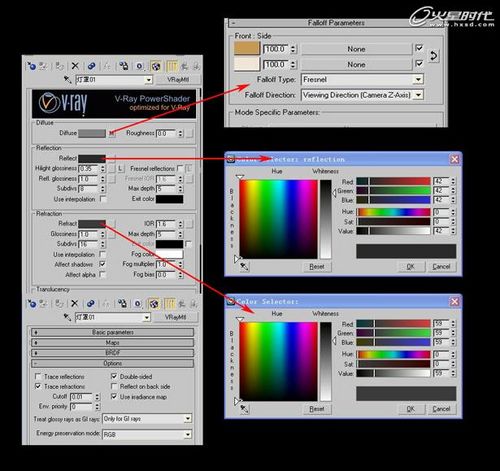Click eyedropper beside material name above Basic parameters rollout

67,317
